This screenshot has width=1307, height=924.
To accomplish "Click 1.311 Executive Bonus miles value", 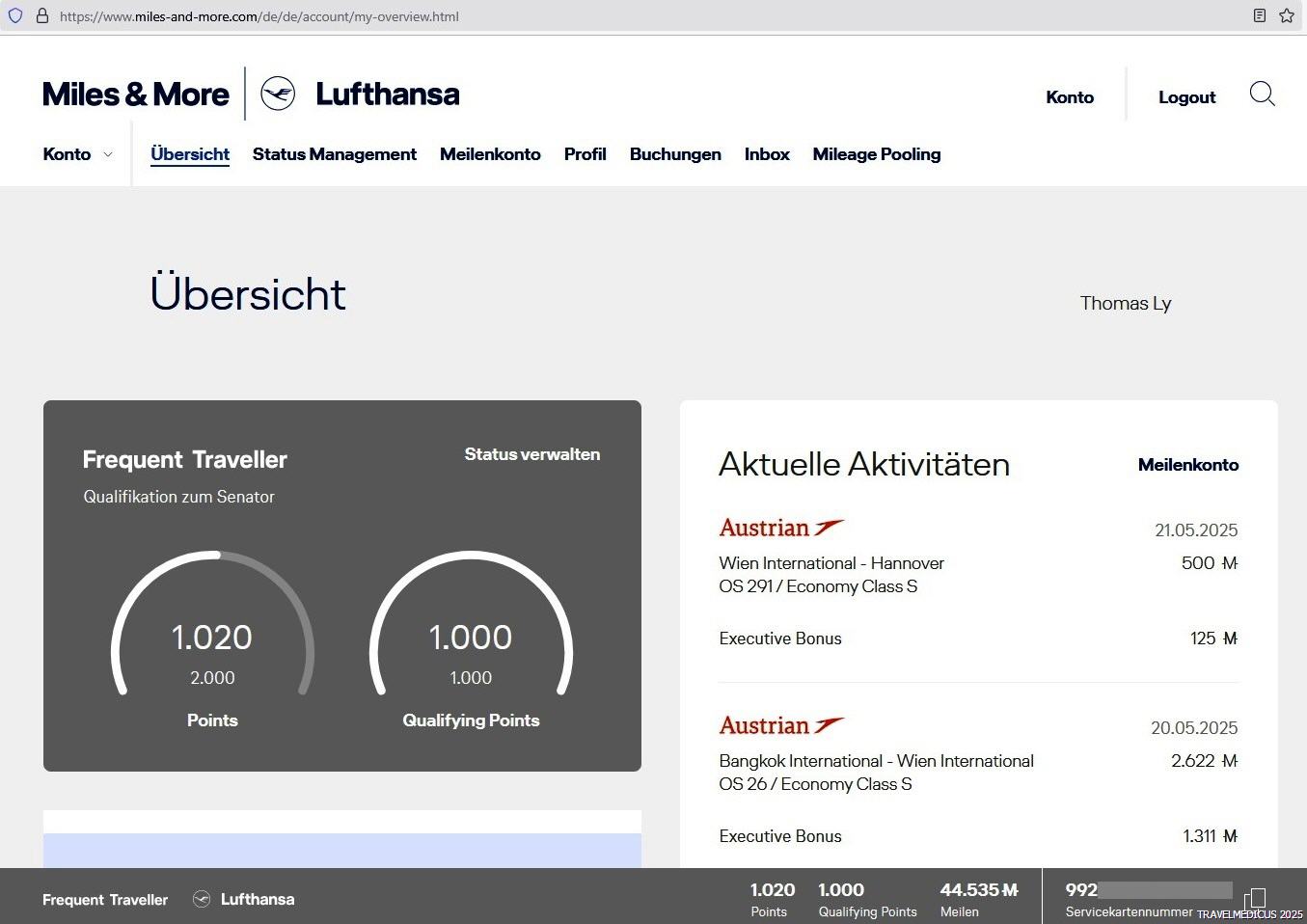I will click(x=1211, y=836).
